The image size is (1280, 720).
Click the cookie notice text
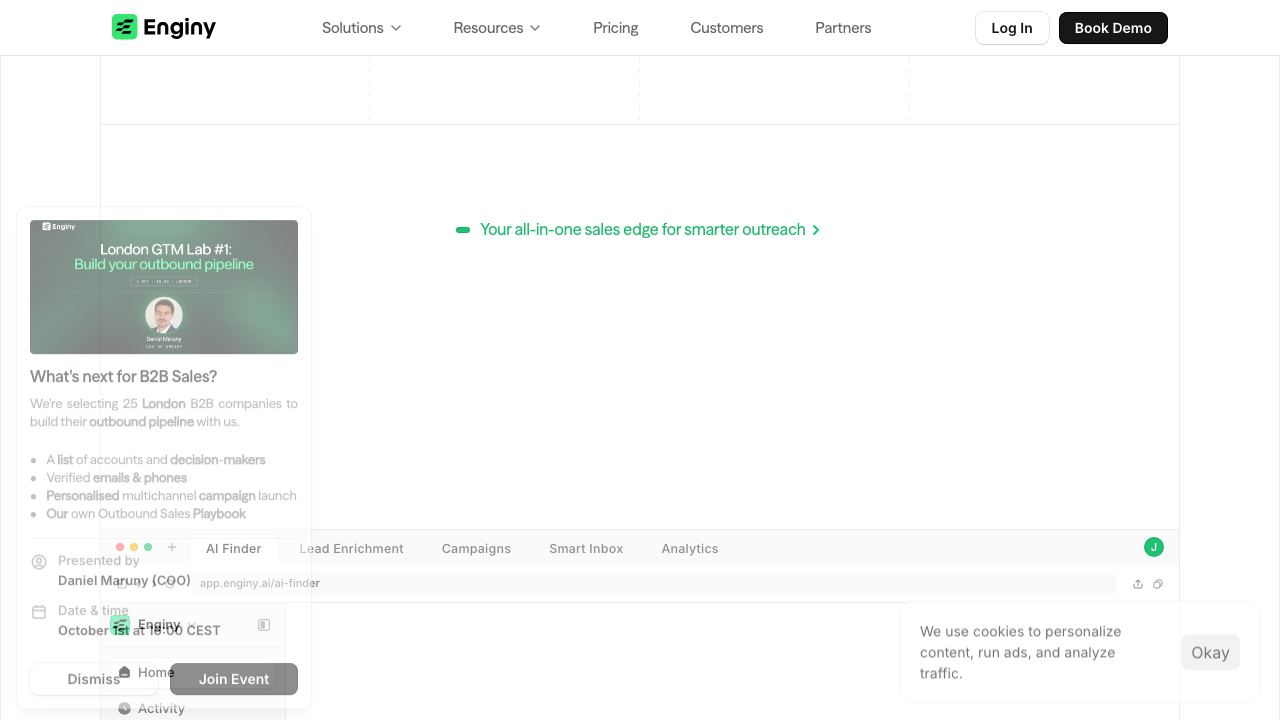[x=1020, y=652]
